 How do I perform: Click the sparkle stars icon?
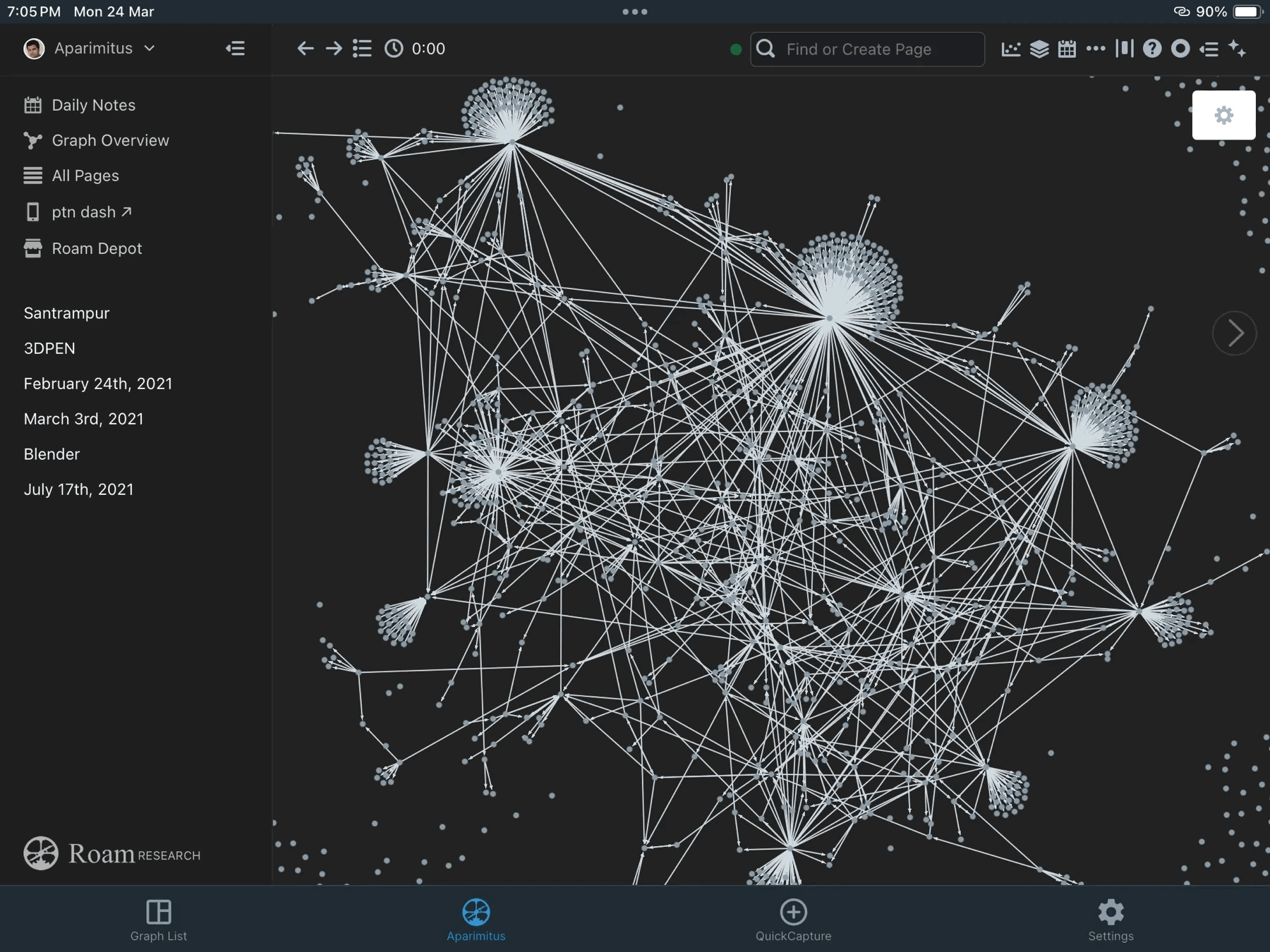pyautogui.click(x=1237, y=49)
